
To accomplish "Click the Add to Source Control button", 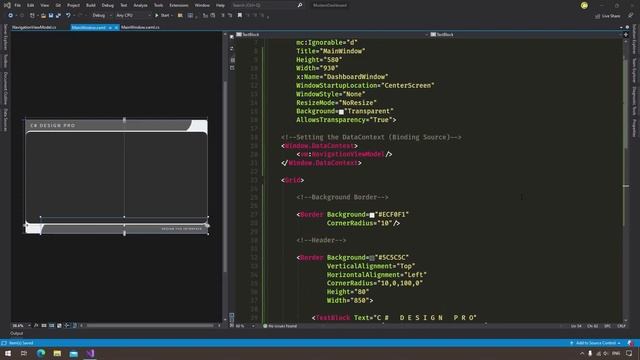I will coord(596,343).
